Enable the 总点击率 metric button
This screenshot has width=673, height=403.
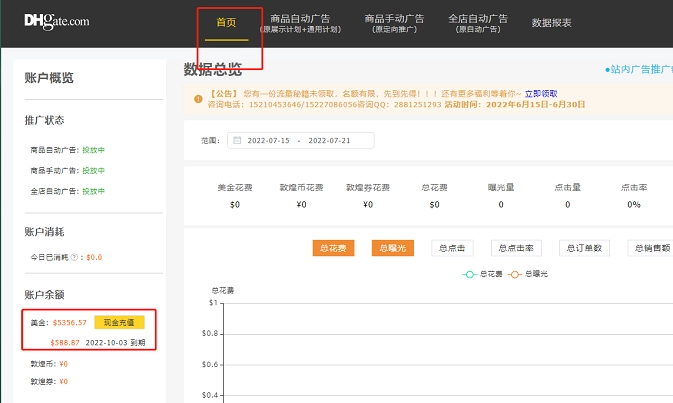pyautogui.click(x=516, y=248)
